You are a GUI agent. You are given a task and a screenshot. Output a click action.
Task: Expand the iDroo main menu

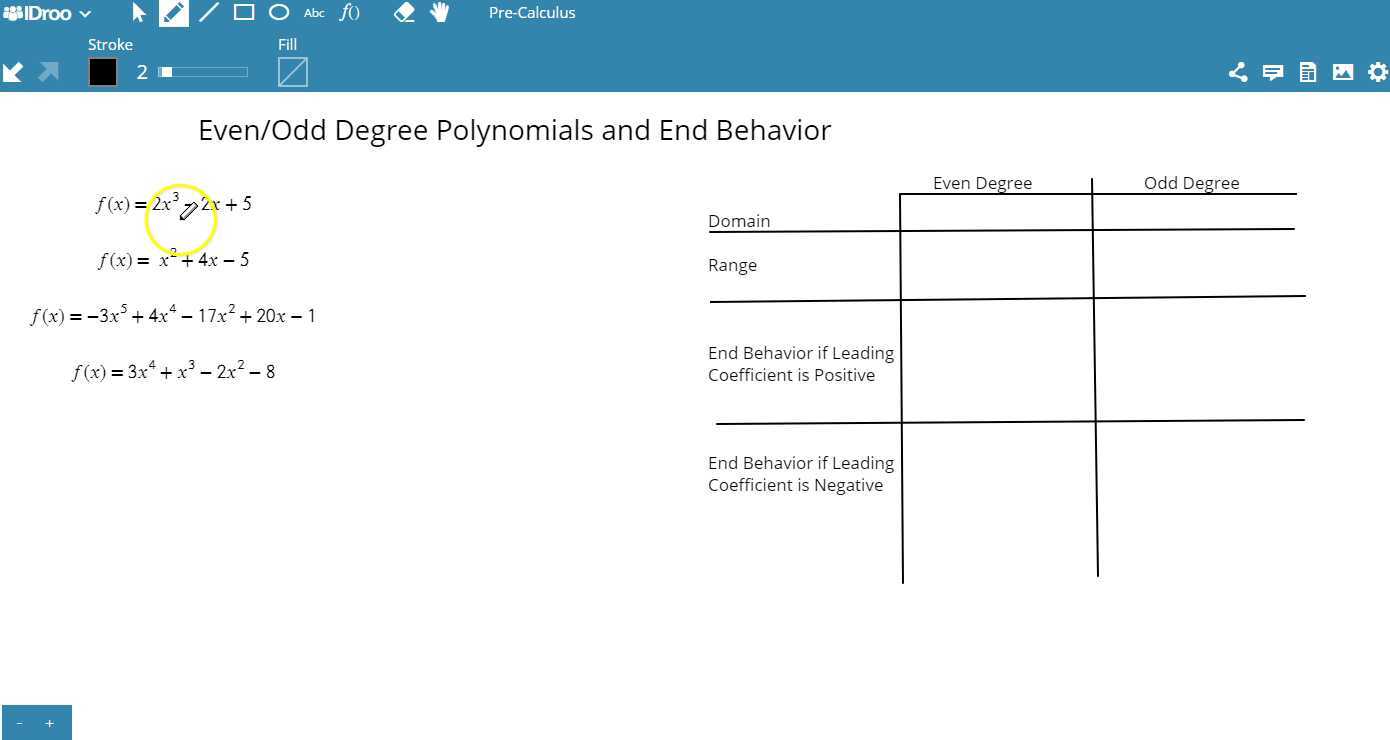47,12
